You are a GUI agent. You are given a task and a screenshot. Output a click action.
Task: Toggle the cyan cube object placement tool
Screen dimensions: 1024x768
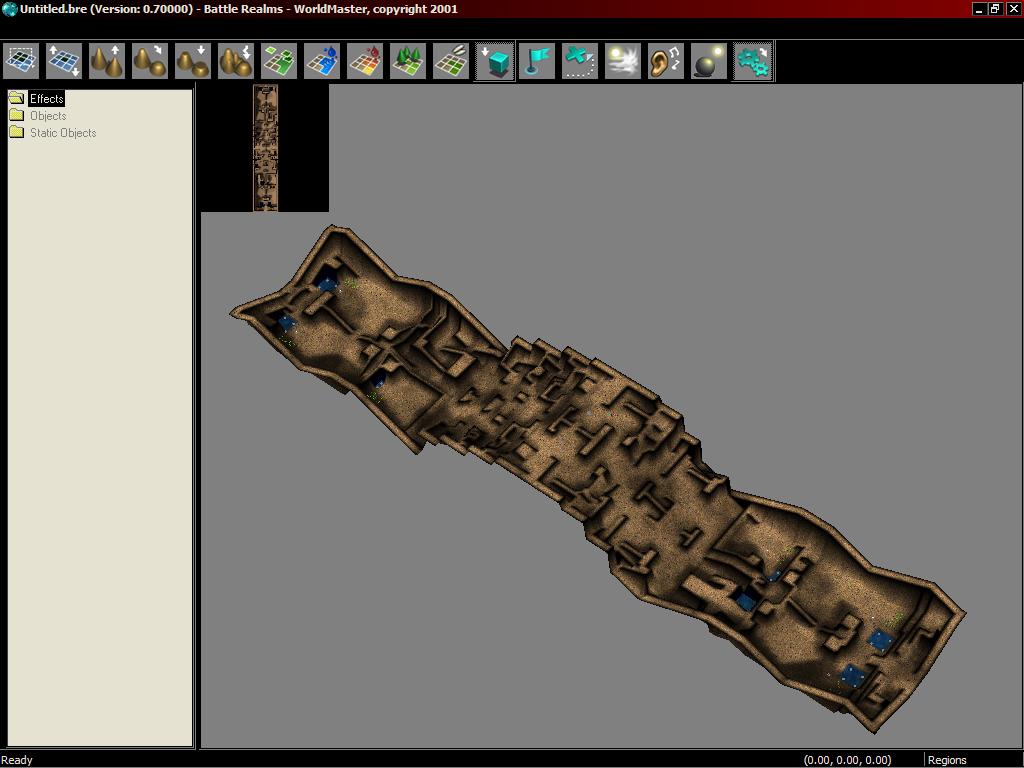click(x=494, y=61)
